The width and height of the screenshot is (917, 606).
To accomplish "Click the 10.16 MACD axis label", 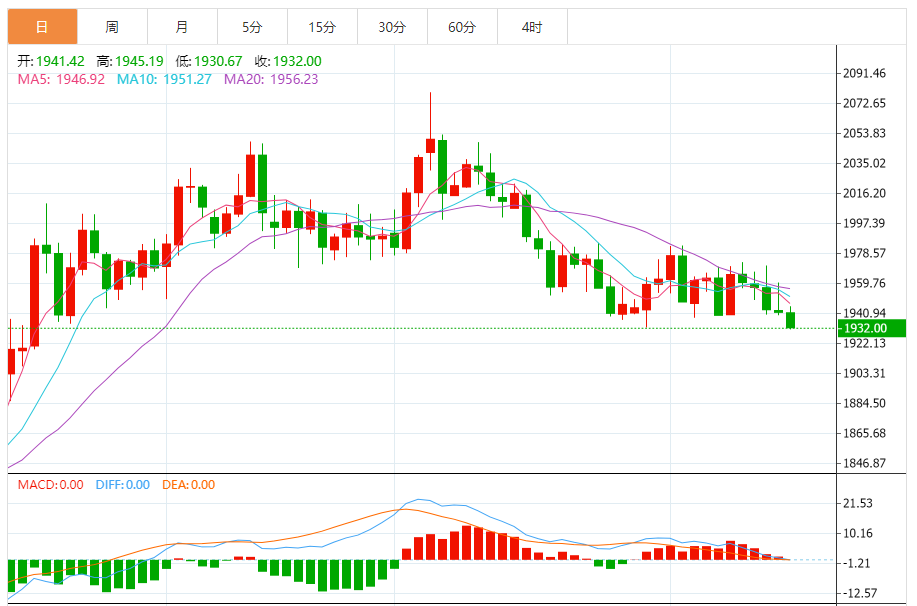I will point(857,533).
